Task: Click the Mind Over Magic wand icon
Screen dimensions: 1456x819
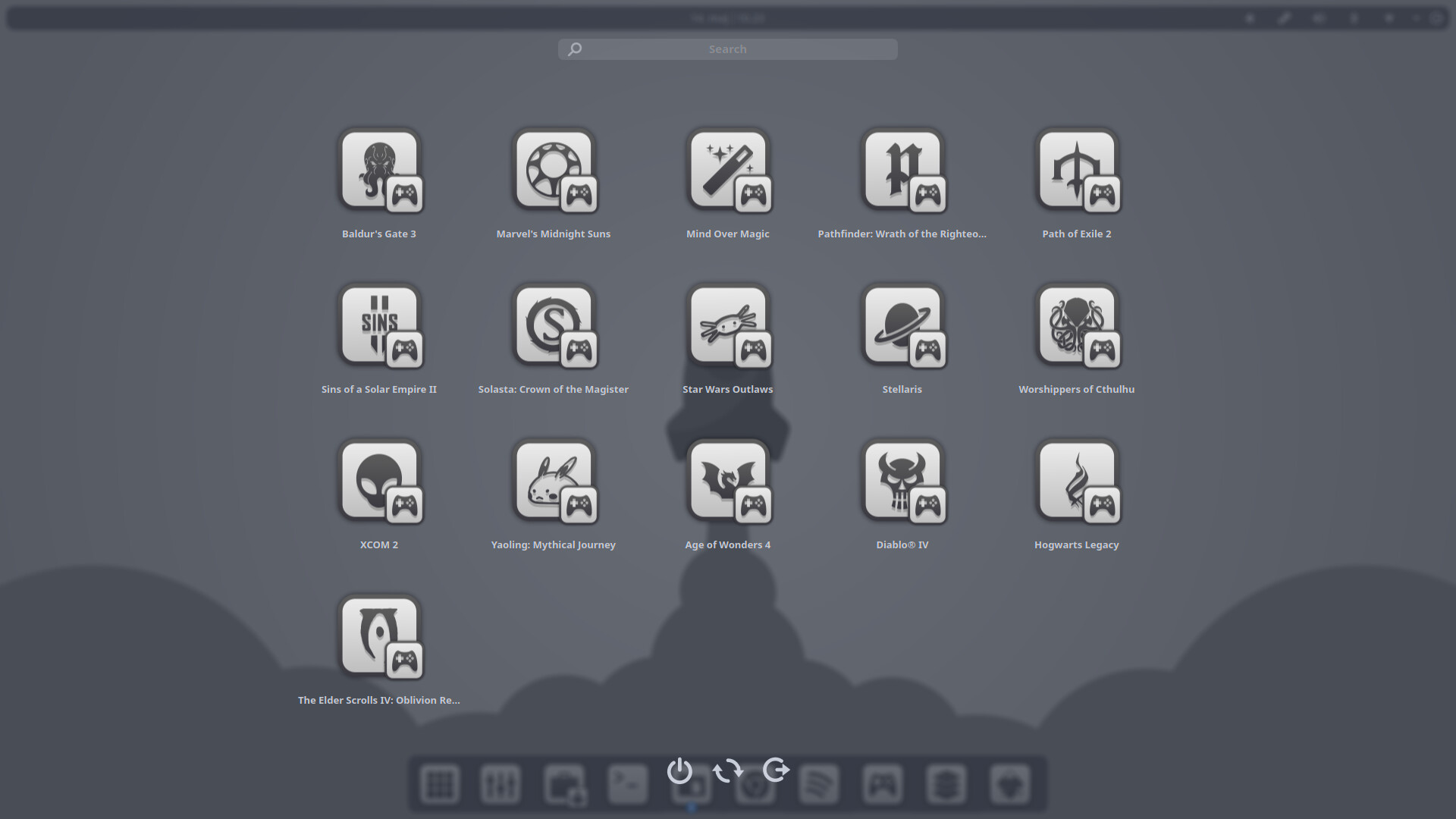Action: click(729, 171)
